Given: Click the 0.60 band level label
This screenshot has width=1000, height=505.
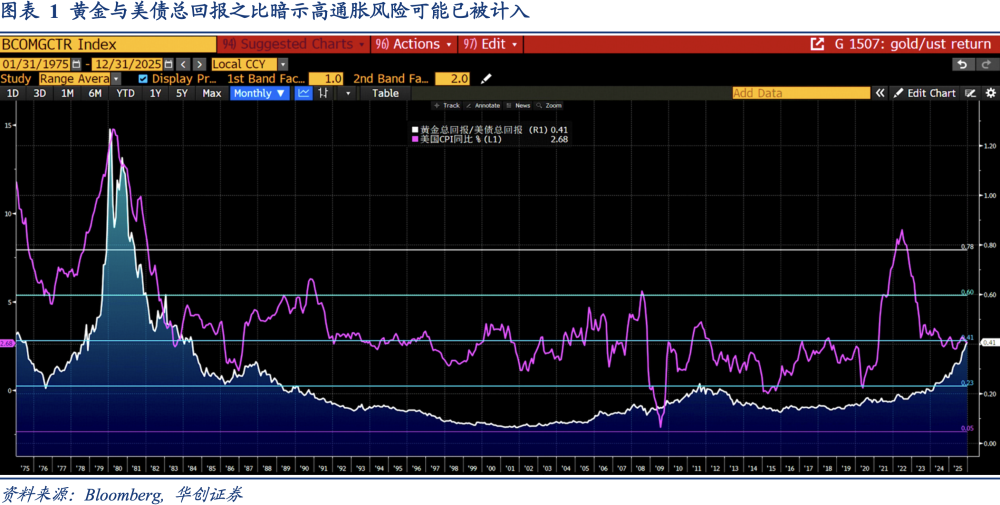Looking at the screenshot, I should (967, 292).
